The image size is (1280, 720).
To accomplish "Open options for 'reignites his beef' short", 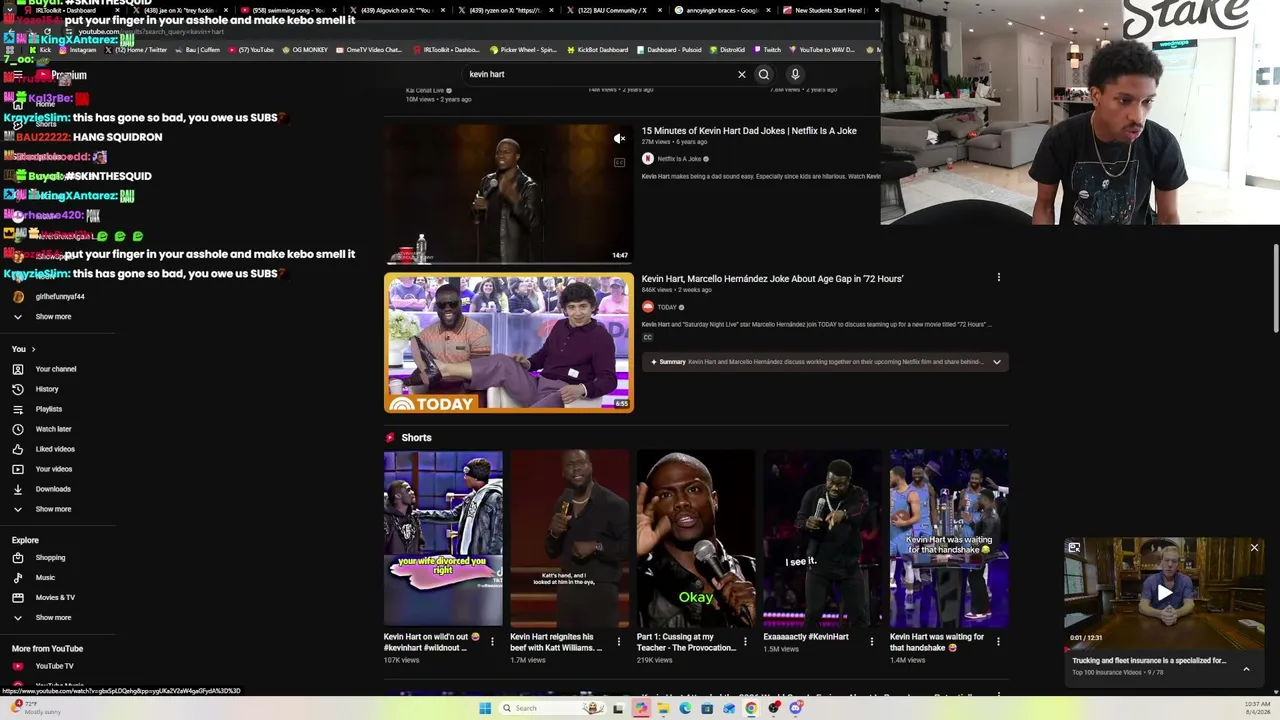I will [x=618, y=641].
